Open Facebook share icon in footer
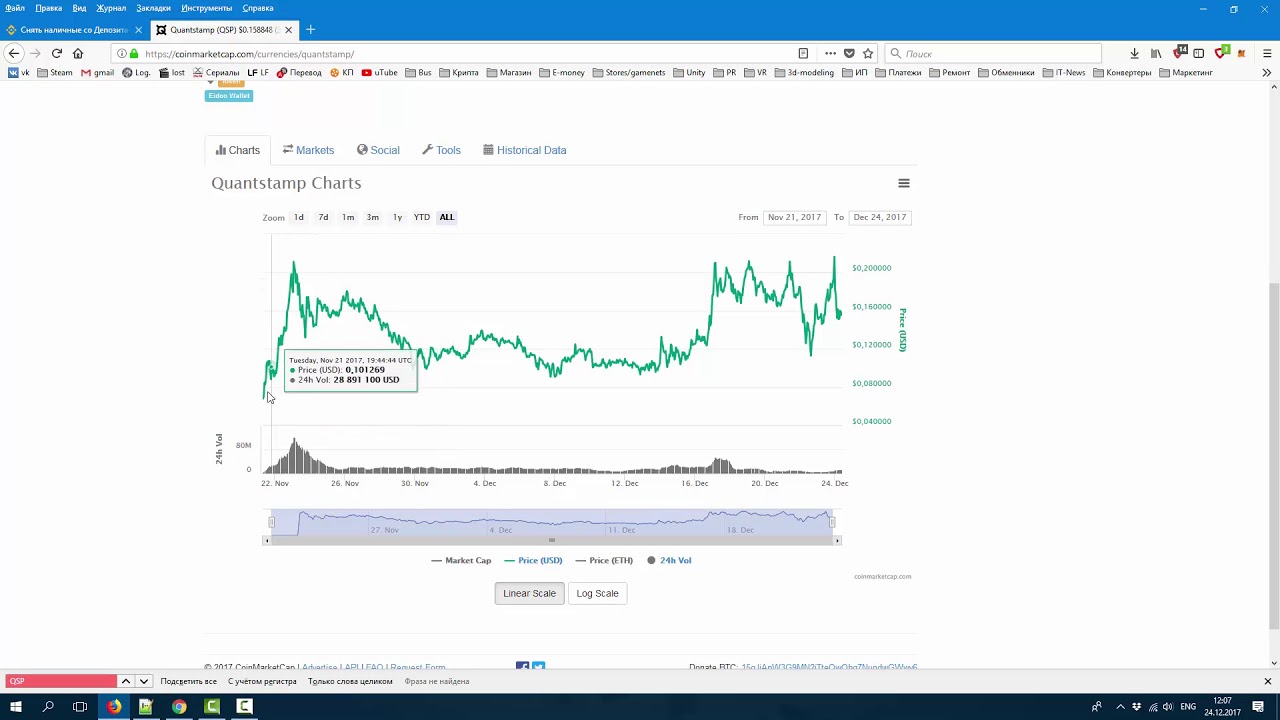 (522, 667)
